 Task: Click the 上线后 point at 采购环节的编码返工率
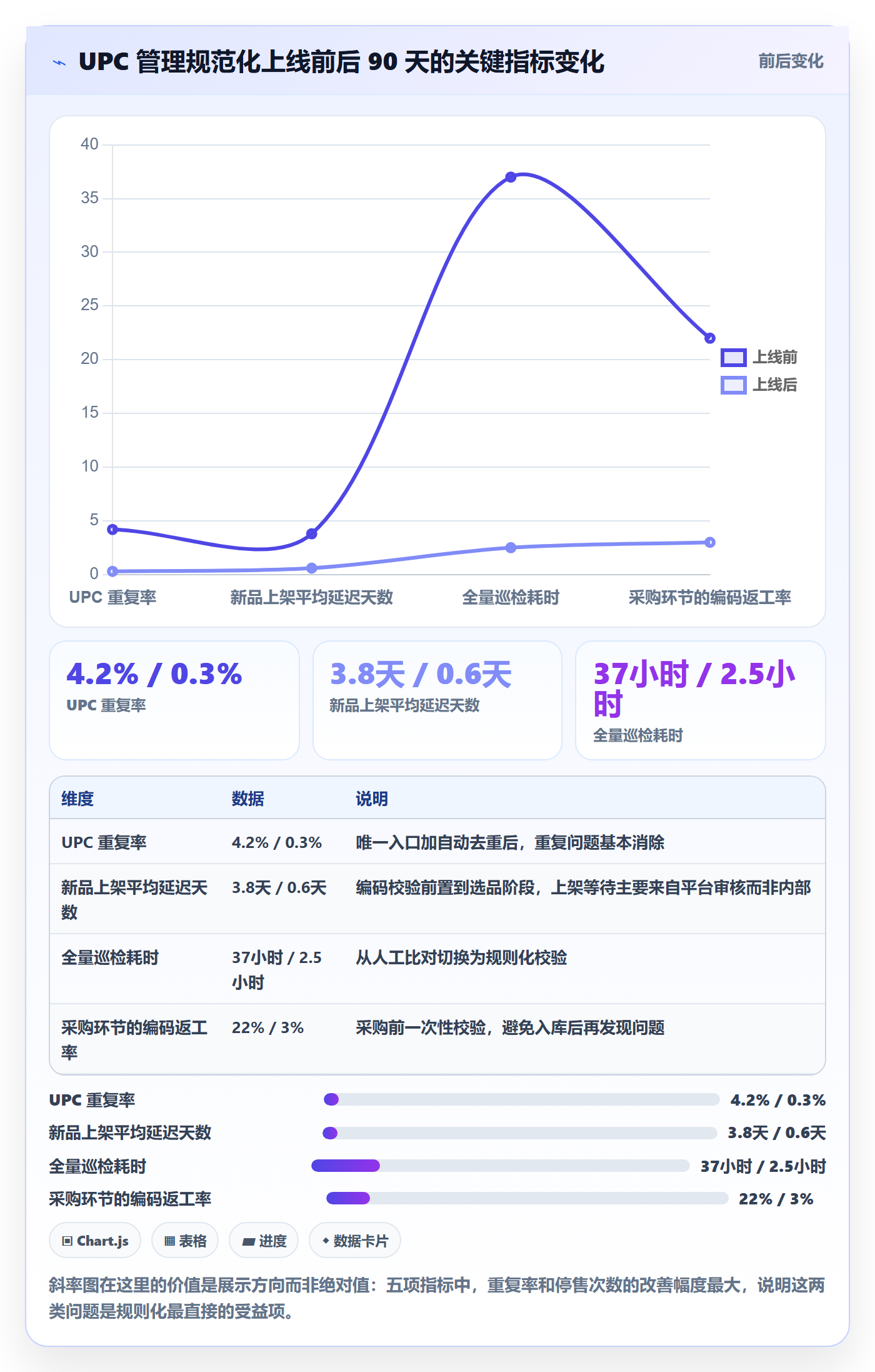[710, 542]
